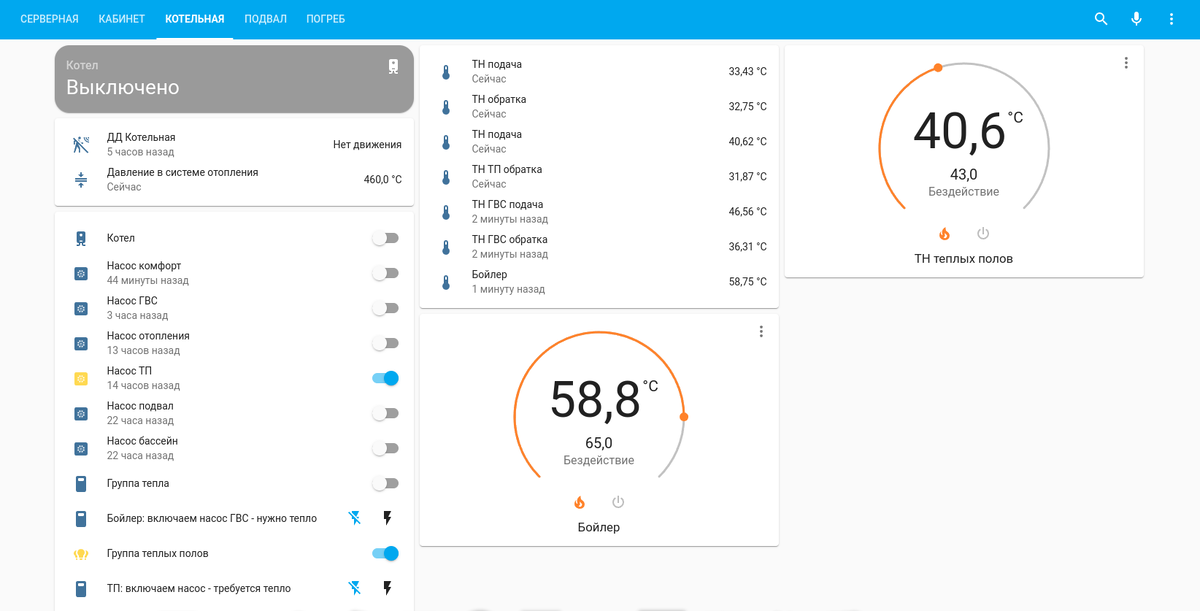
Task: Turn off ТП: включаем насос automation
Action: (354, 588)
